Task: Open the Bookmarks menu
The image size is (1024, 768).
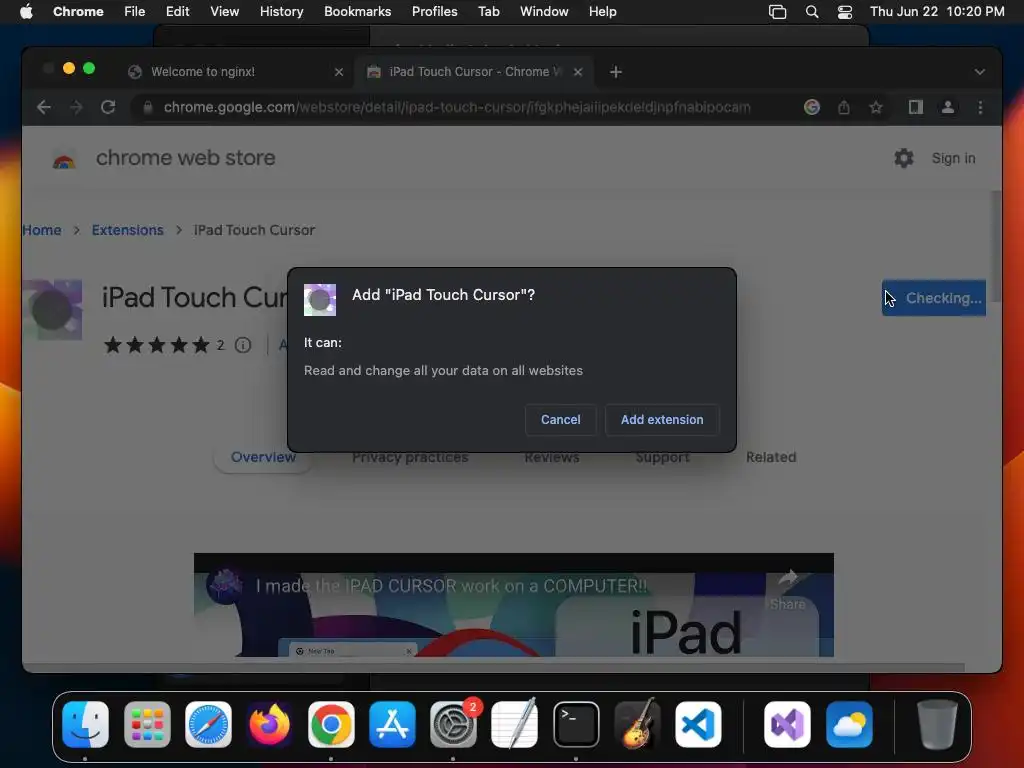Action: pos(357,12)
